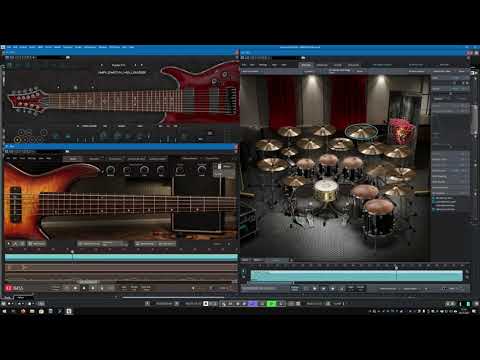480x360 pixels.
Task: Click the Superior Drummer vertical scrollbar
Action: click(474, 119)
